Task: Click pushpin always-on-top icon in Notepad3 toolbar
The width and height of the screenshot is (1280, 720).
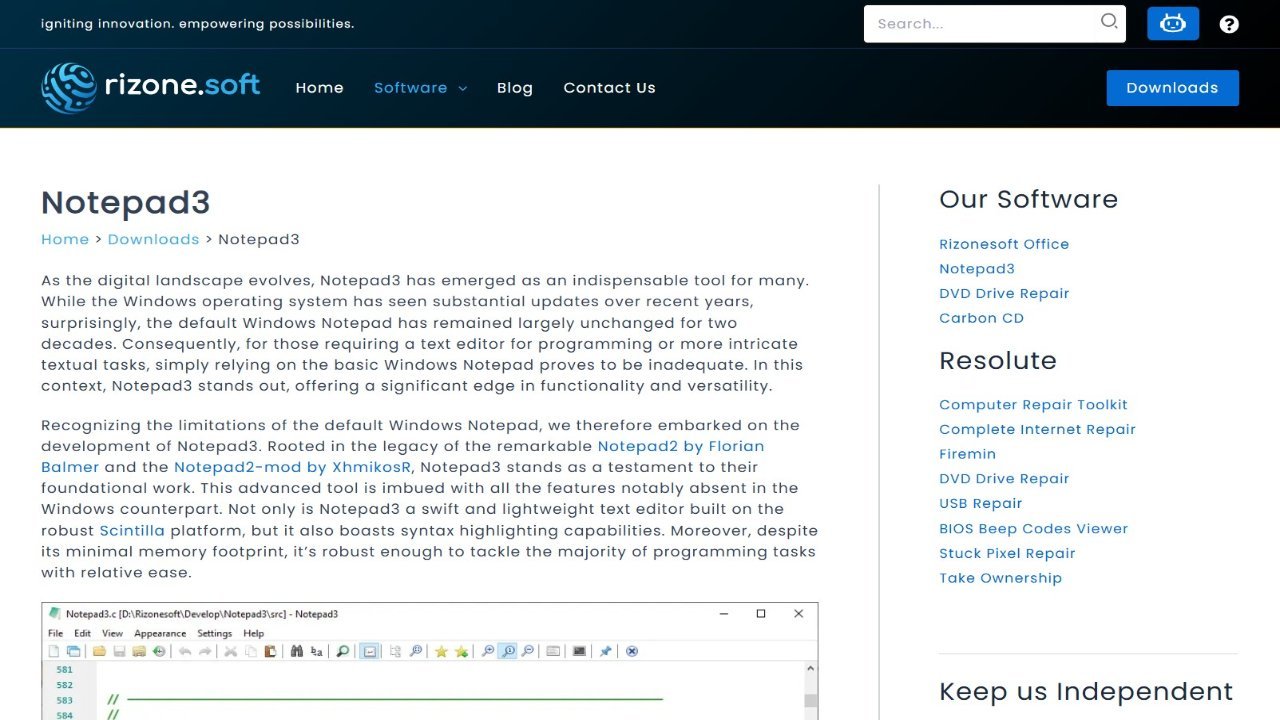Action: pos(605,651)
